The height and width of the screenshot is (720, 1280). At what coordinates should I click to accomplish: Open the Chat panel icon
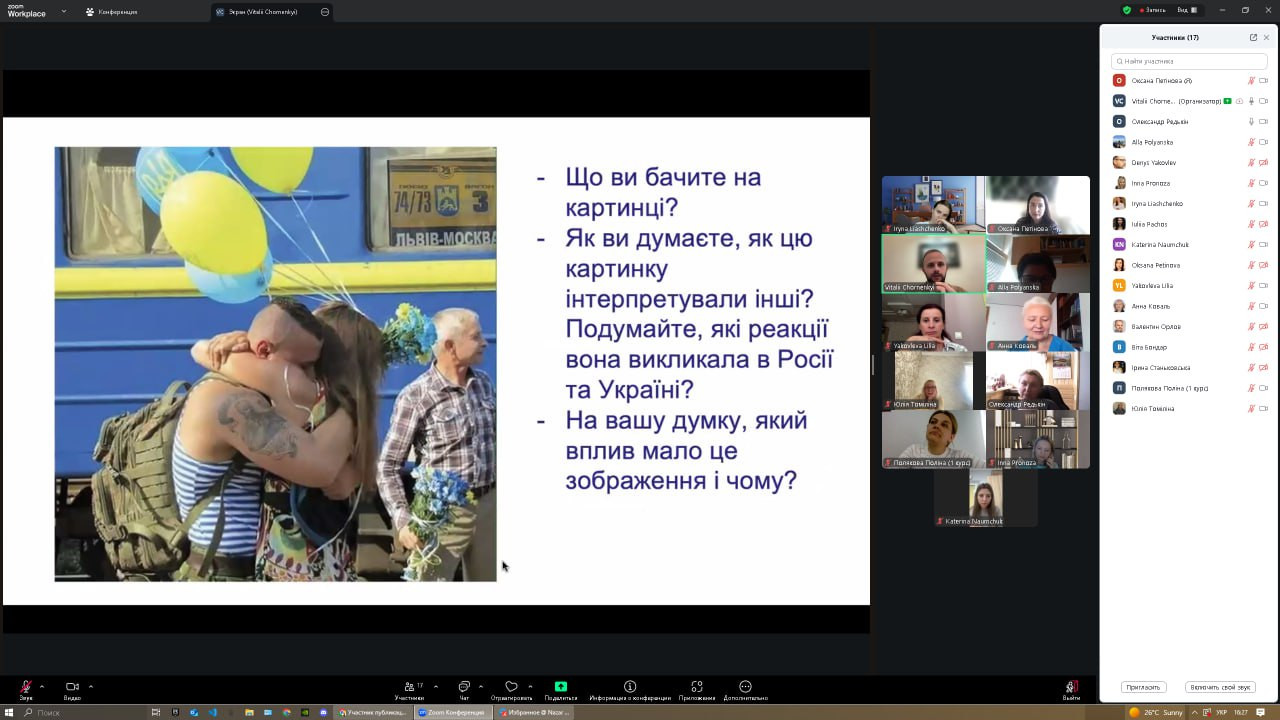click(x=464, y=687)
